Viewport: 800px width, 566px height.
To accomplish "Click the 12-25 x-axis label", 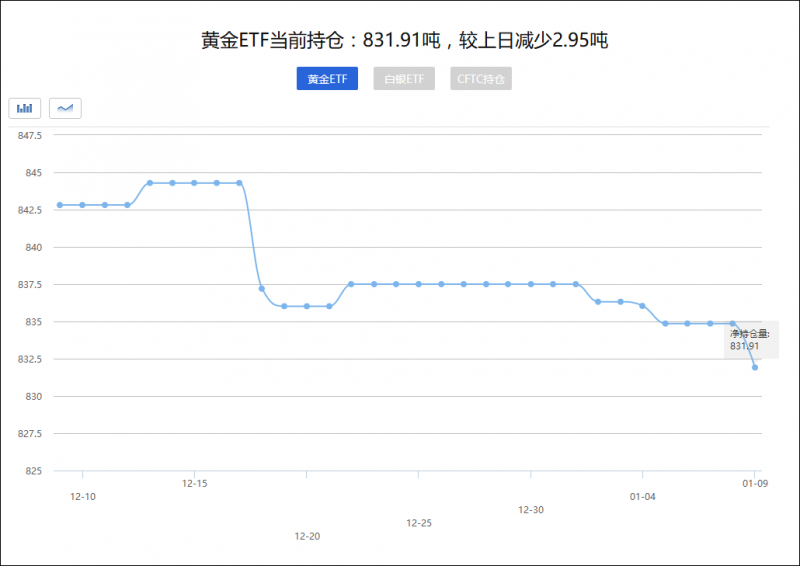I will pos(419,523).
